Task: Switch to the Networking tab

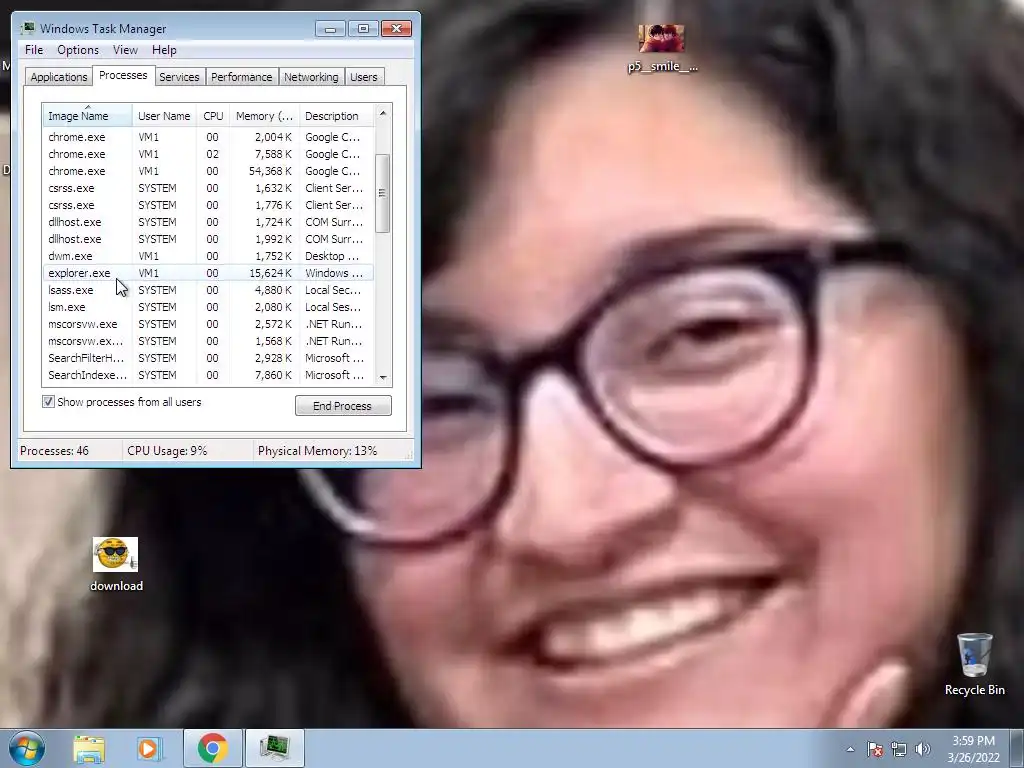Action: click(311, 76)
